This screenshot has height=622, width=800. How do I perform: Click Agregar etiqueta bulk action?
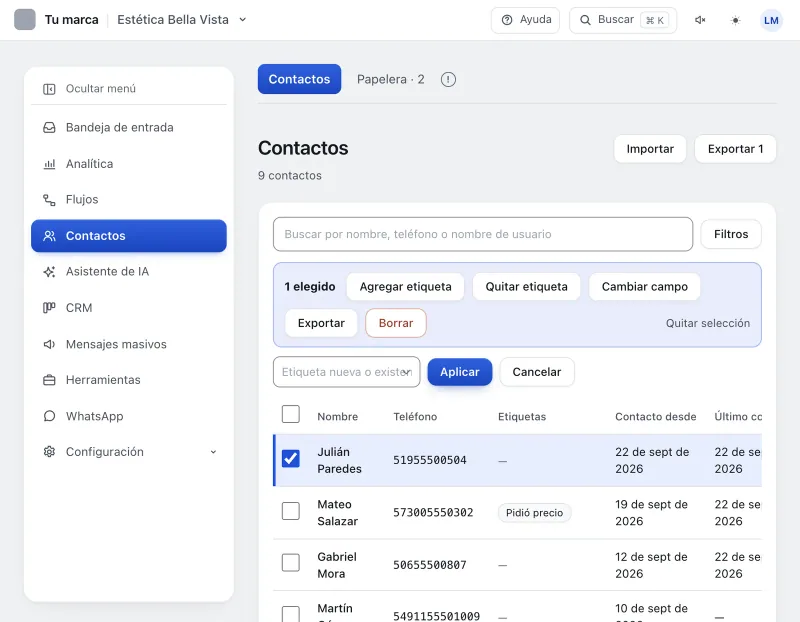click(x=405, y=287)
